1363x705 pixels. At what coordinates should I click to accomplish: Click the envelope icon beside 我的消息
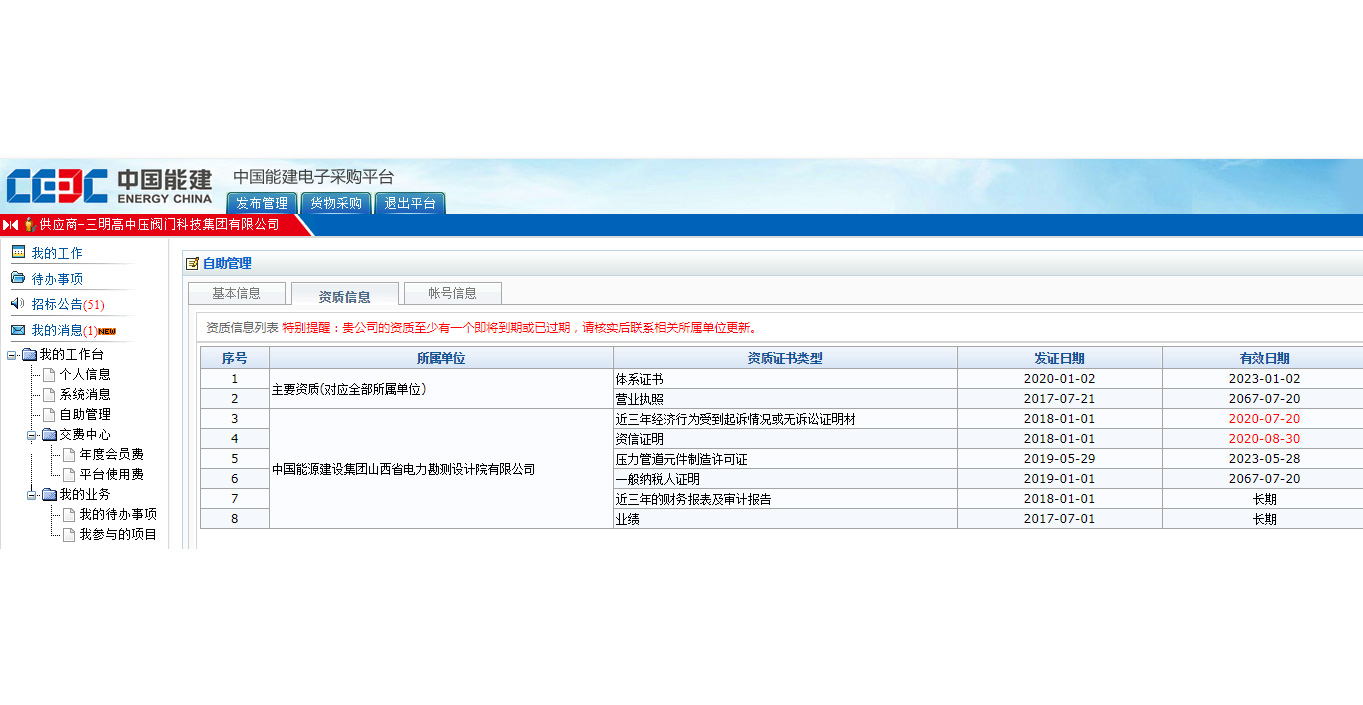click(18, 329)
